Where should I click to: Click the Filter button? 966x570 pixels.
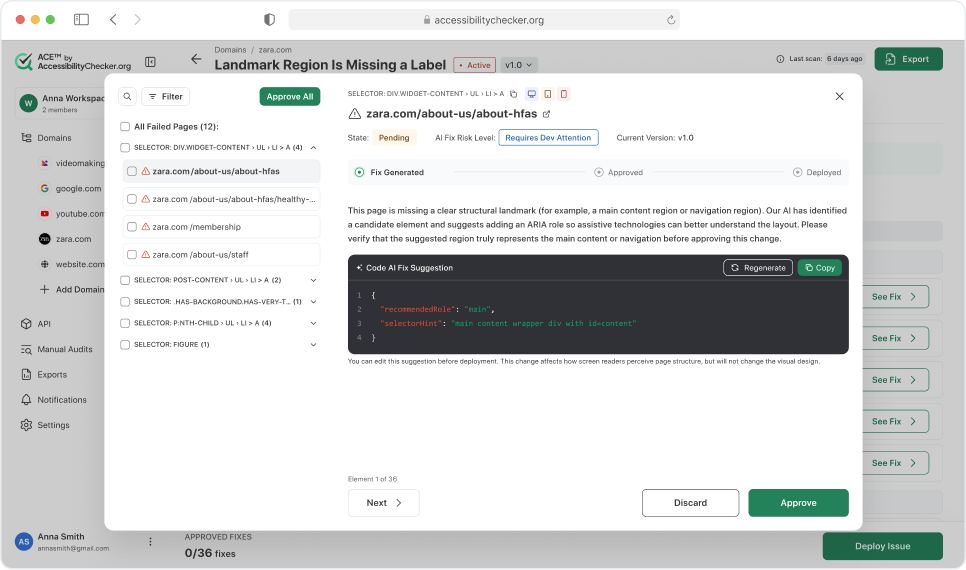coord(166,96)
